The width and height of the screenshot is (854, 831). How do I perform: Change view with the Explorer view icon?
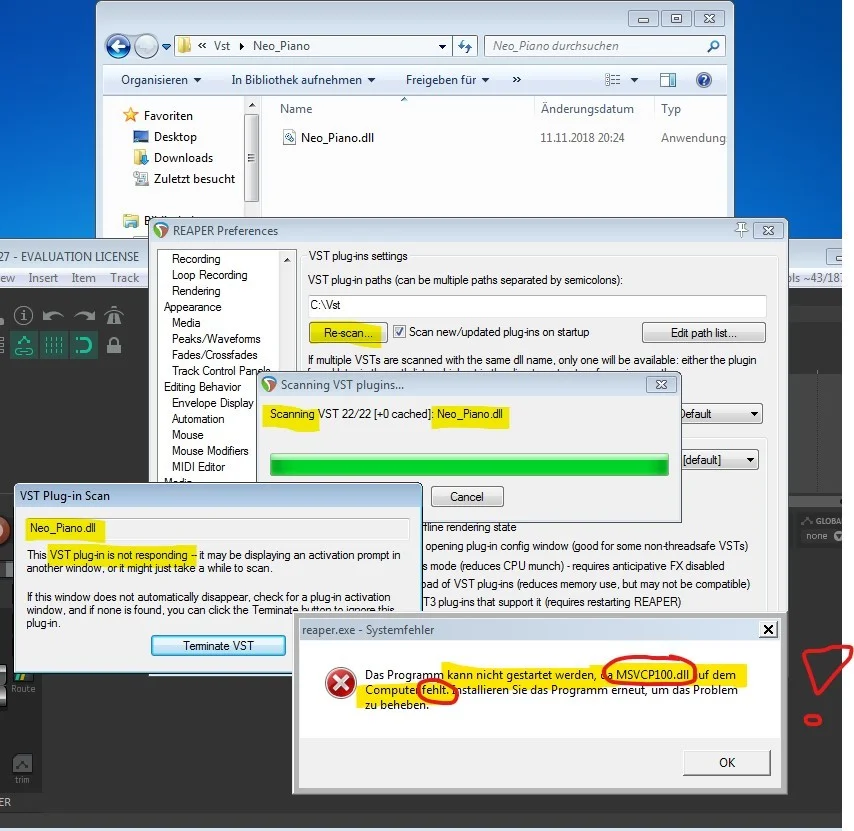click(613, 80)
